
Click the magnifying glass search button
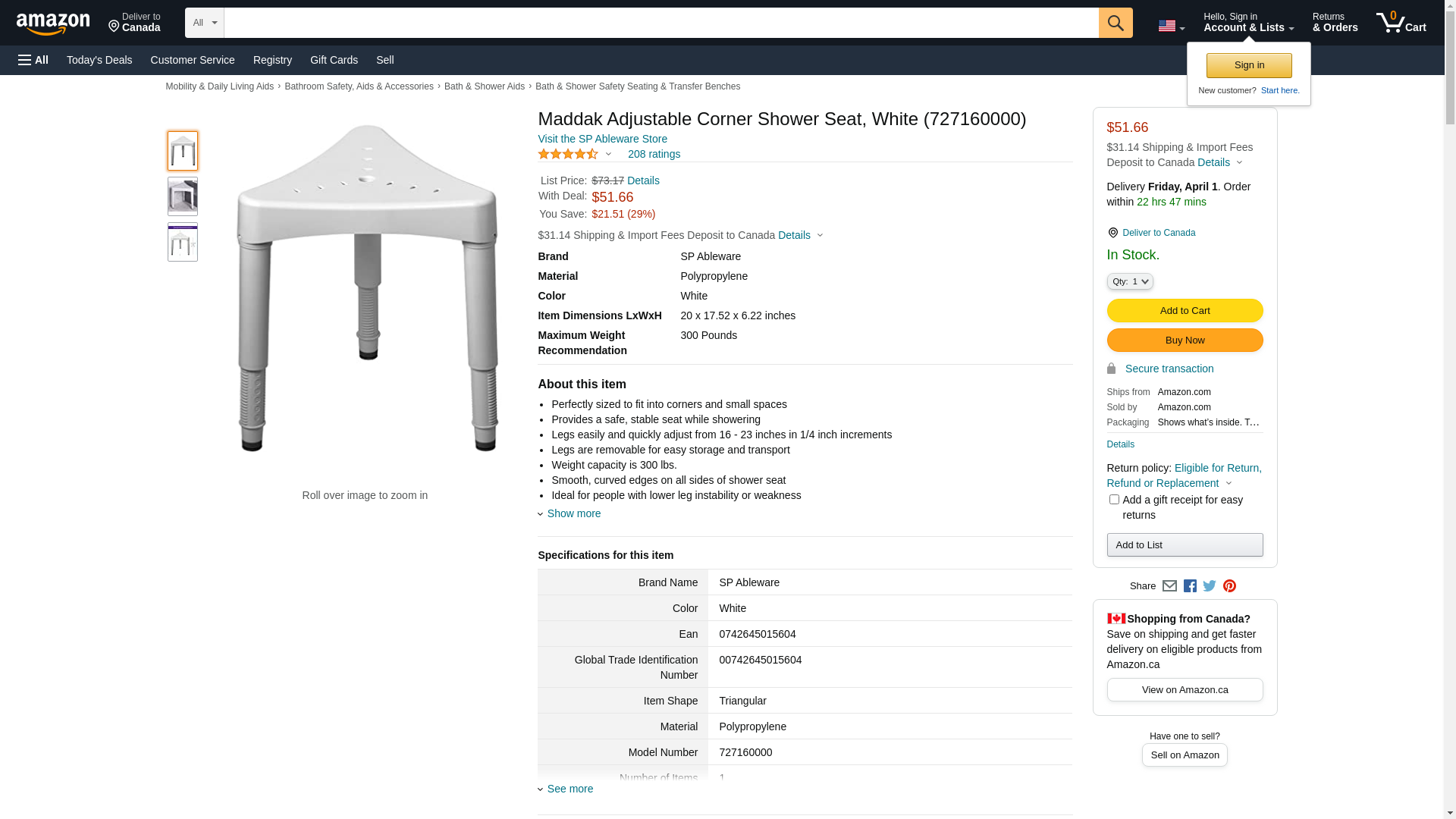coord(1115,23)
